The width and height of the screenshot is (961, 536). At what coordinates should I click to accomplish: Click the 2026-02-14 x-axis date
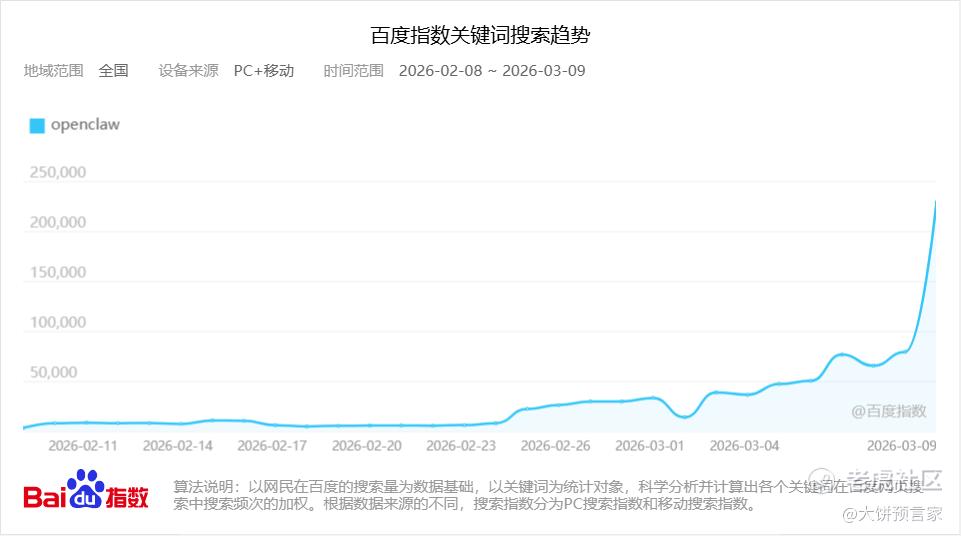tap(177, 446)
